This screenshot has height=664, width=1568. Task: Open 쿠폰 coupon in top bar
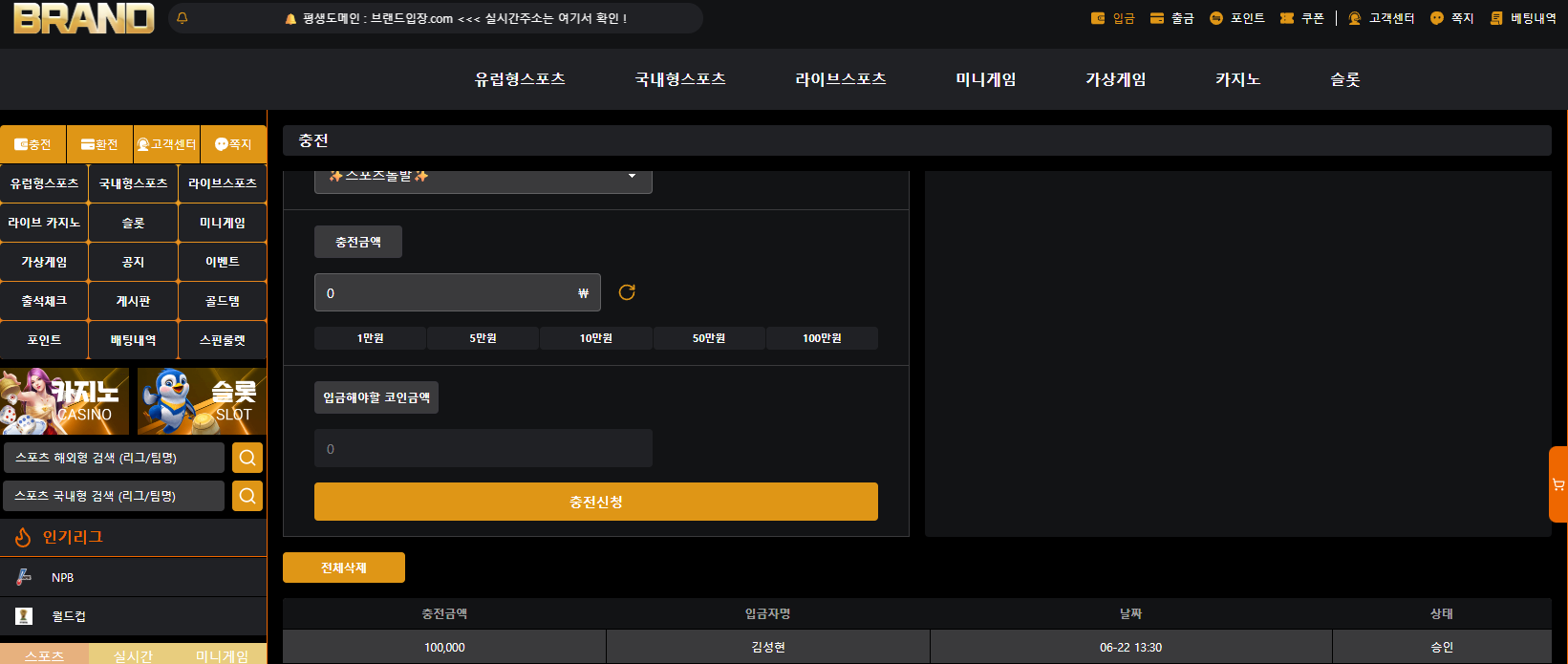click(1301, 18)
